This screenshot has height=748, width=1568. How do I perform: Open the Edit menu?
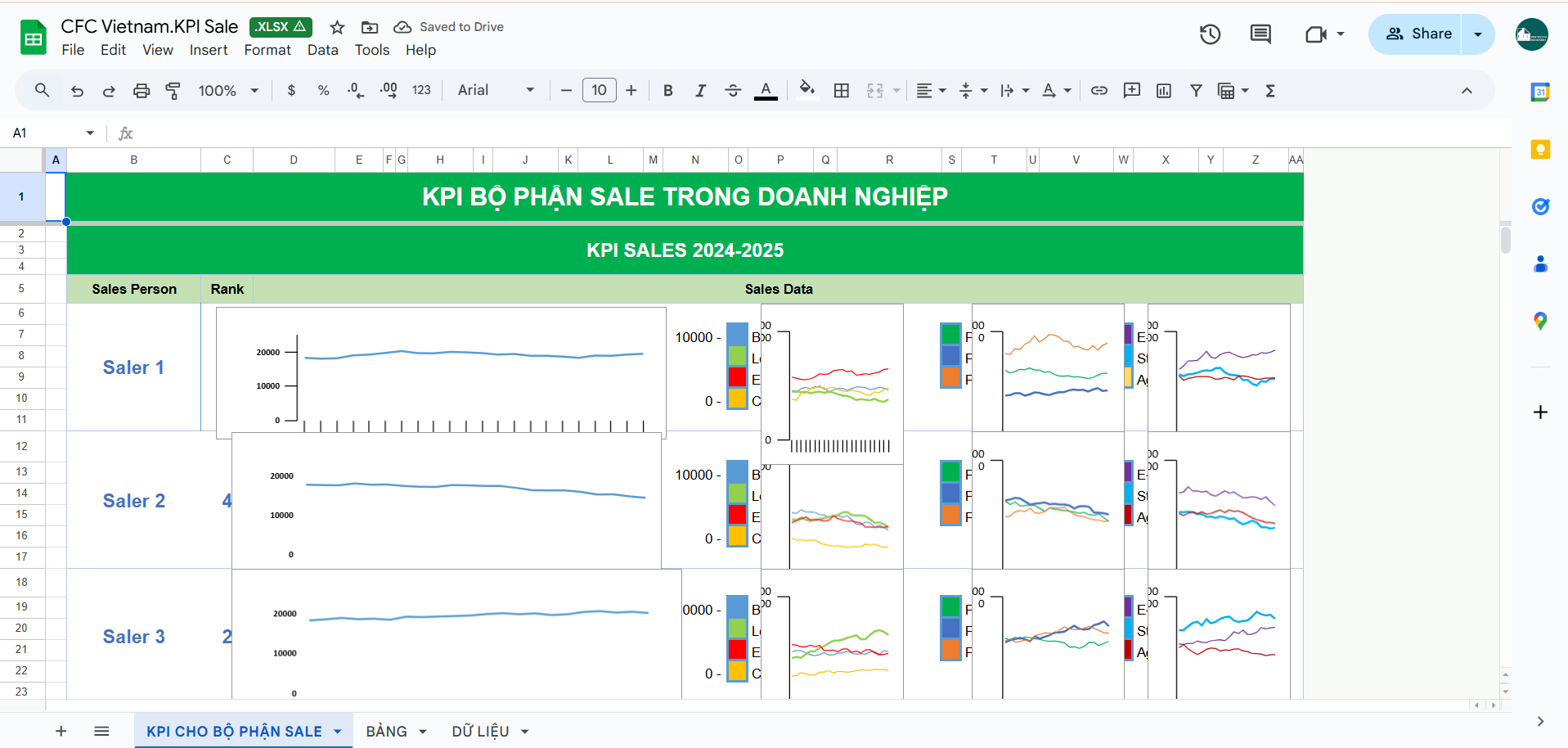pos(113,50)
